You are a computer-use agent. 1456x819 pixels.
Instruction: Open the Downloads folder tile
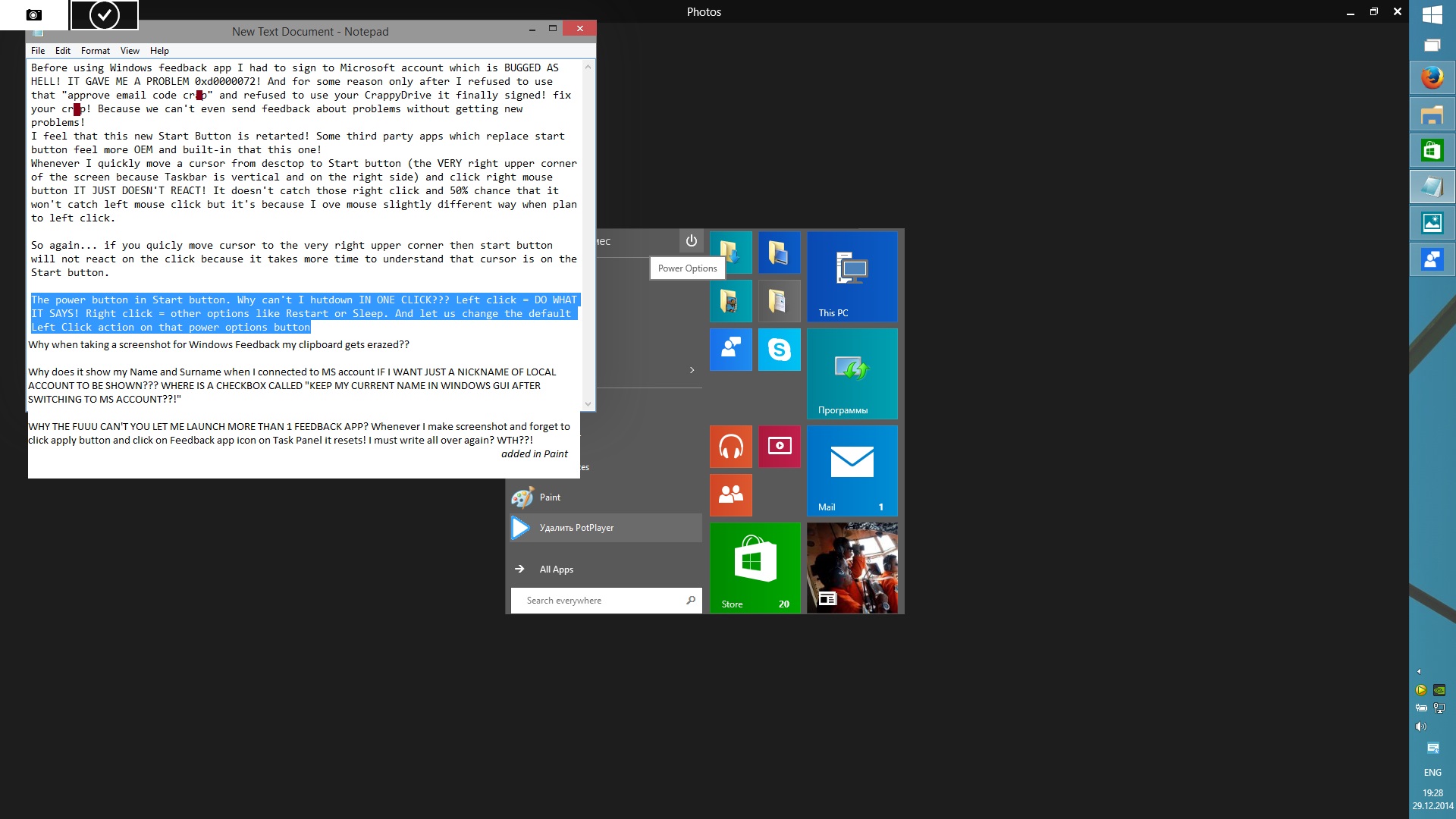coord(730,253)
